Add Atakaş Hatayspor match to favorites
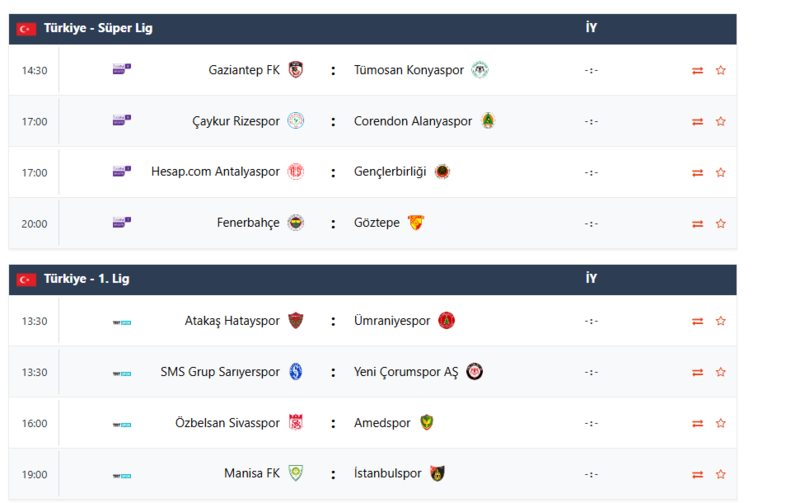 tap(720, 322)
